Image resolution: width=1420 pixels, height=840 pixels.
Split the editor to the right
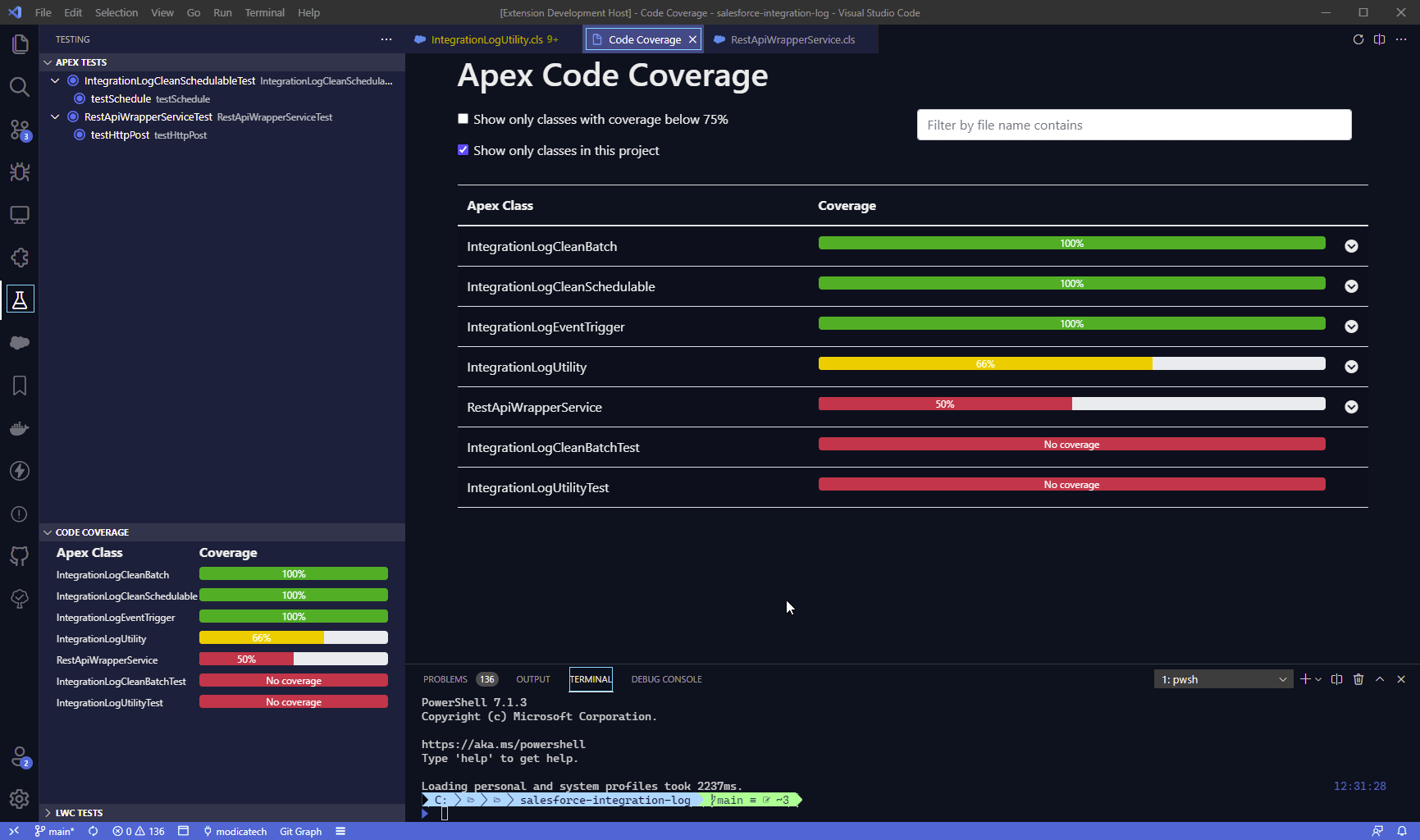tap(1380, 39)
